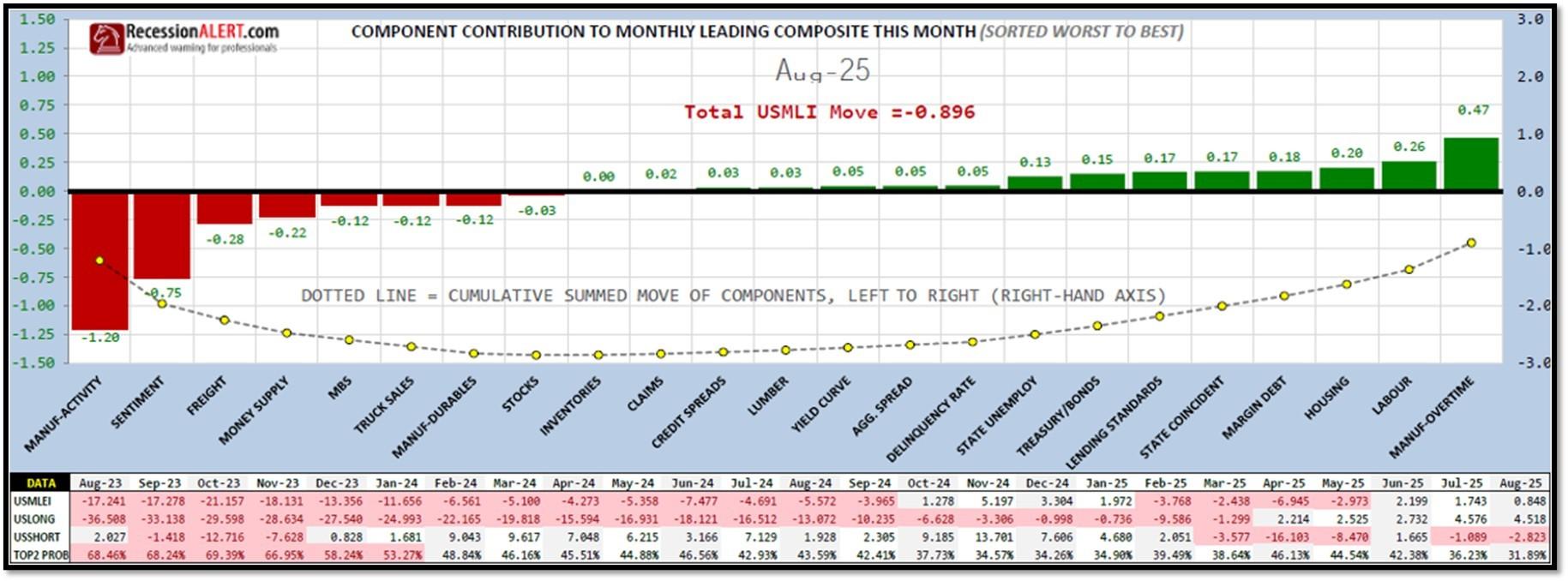Click the first yellow cumulative marker over MANUF-ACTIVITY
The height and width of the screenshot is (581, 1568).
99,261
